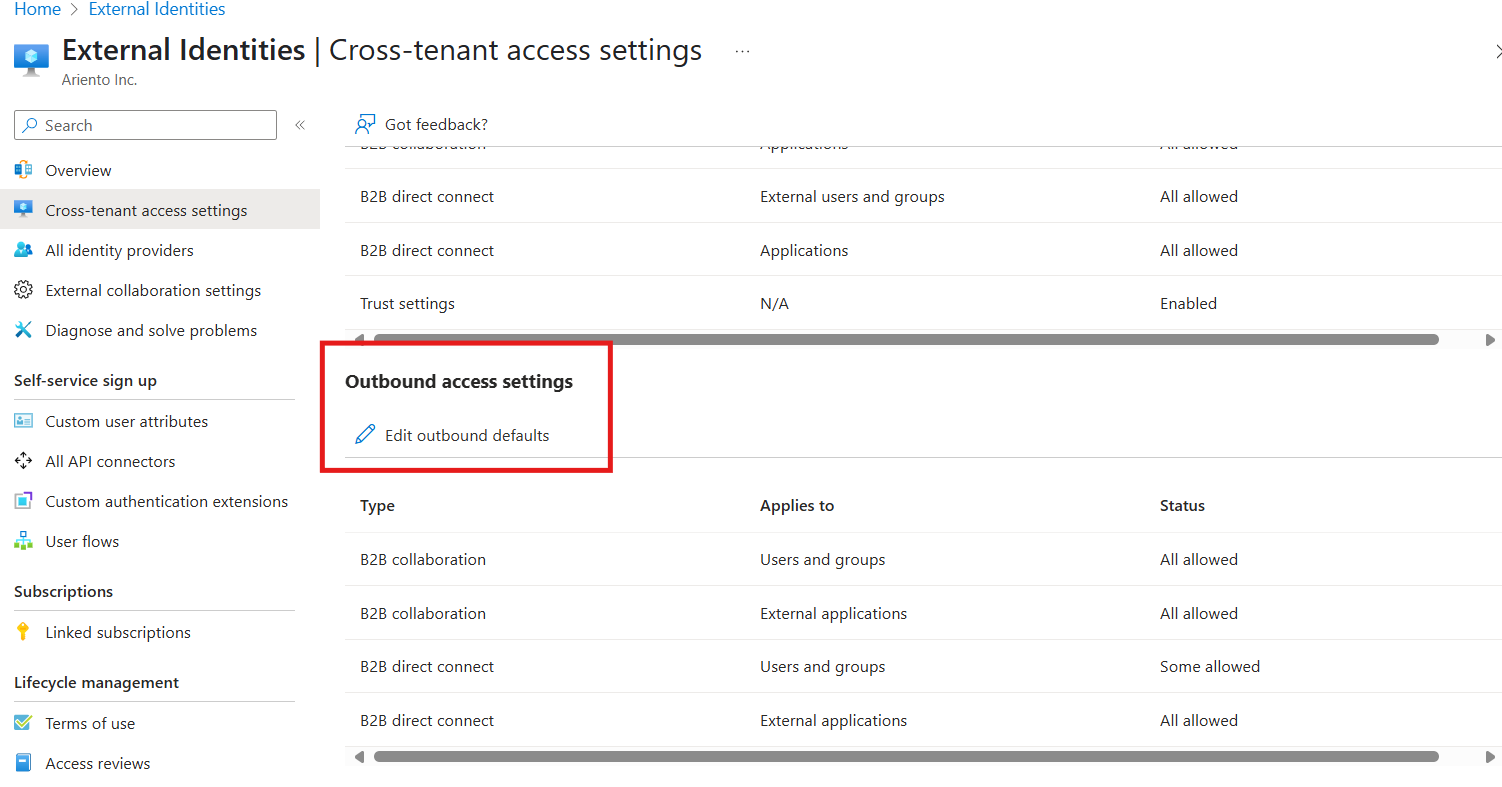Open User flows menu item
The image size is (1502, 787).
[x=82, y=541]
